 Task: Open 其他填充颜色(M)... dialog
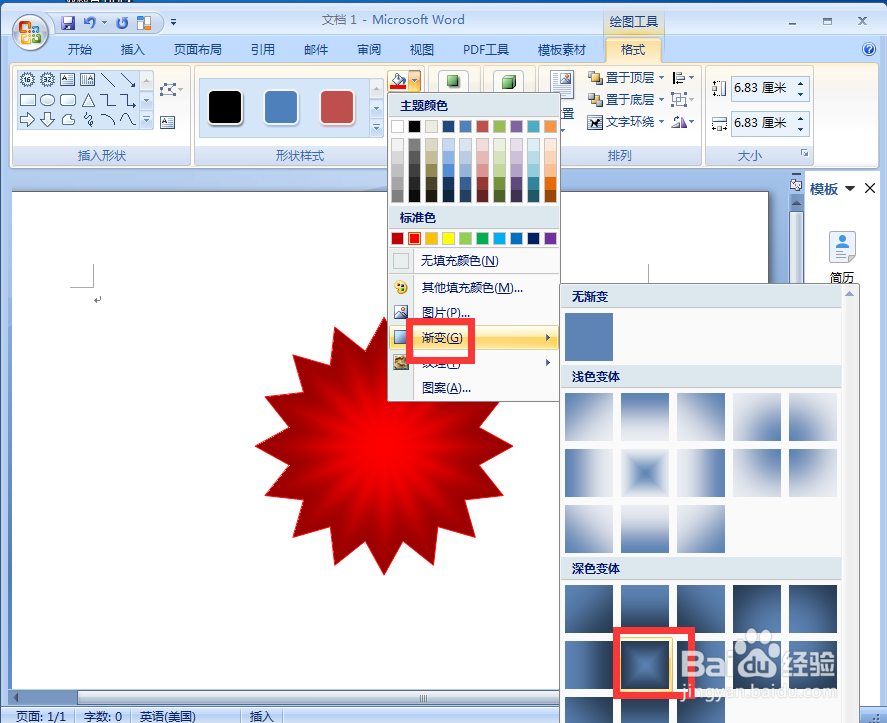click(474, 287)
